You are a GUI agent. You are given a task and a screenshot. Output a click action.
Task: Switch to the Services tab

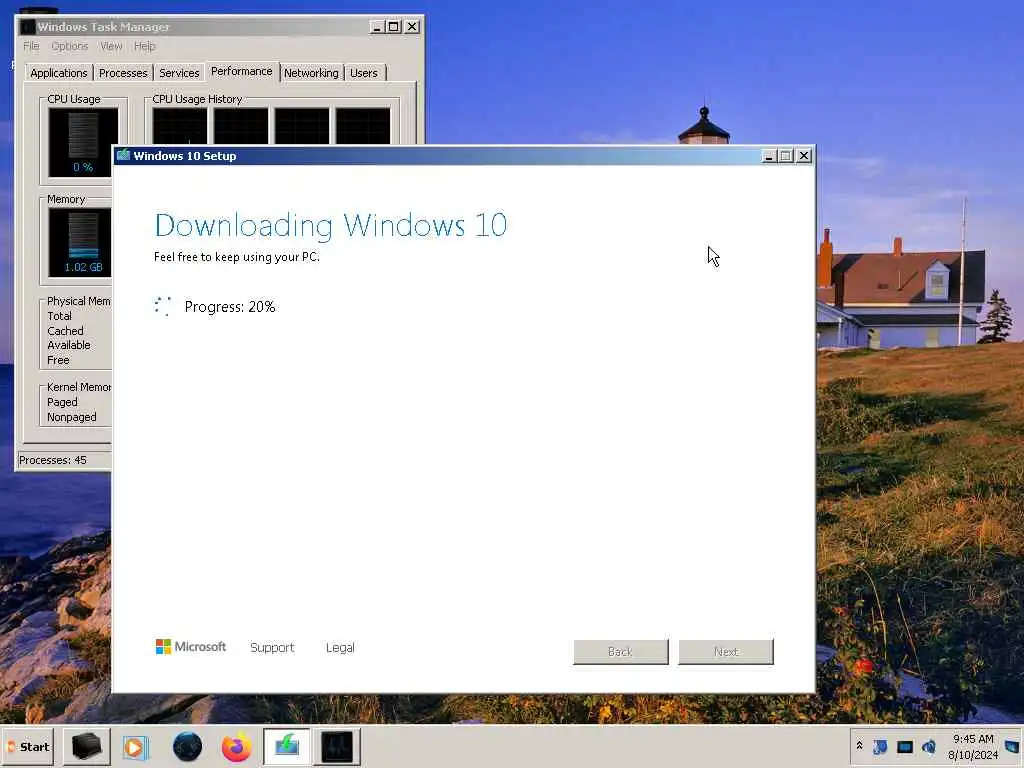tap(179, 72)
